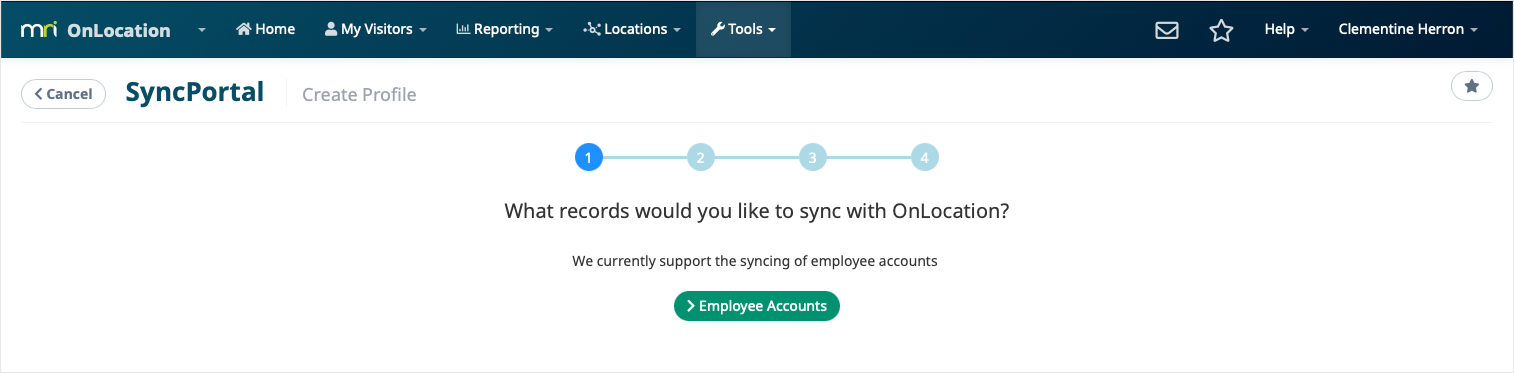Open the Locations dropdown menu
This screenshot has height=373, width=1514.
point(632,29)
